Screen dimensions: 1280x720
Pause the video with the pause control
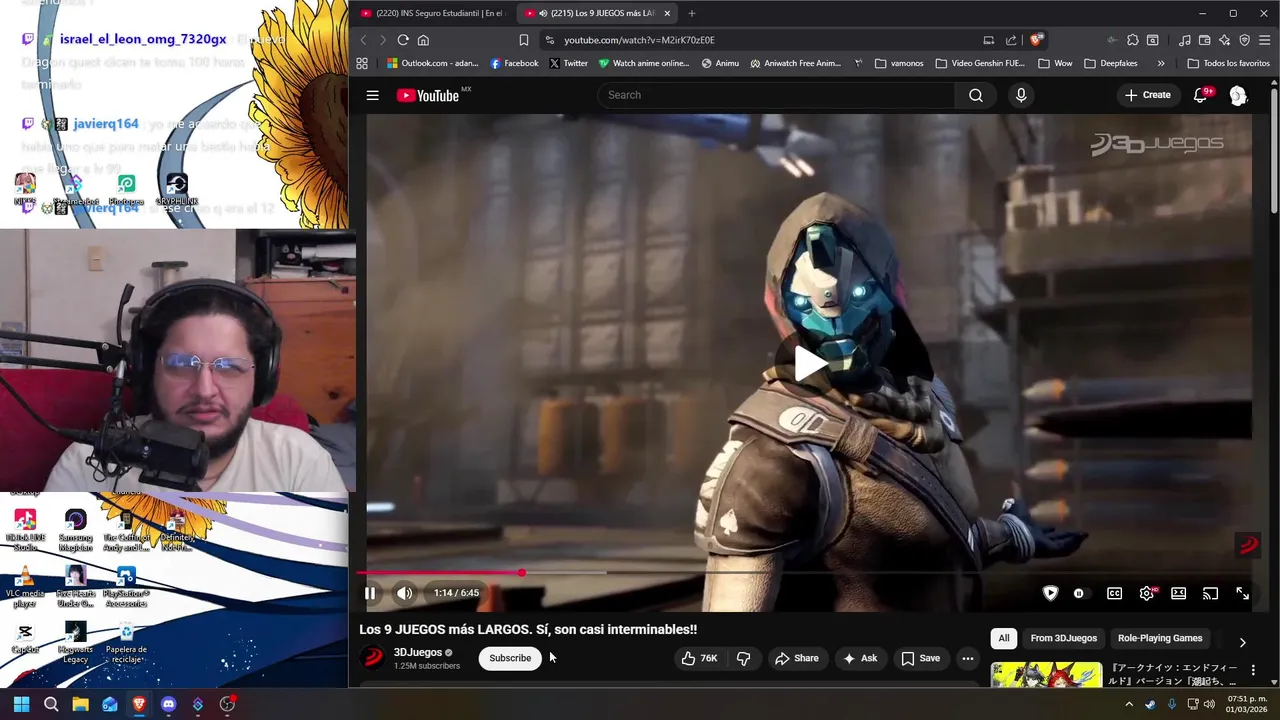370,593
